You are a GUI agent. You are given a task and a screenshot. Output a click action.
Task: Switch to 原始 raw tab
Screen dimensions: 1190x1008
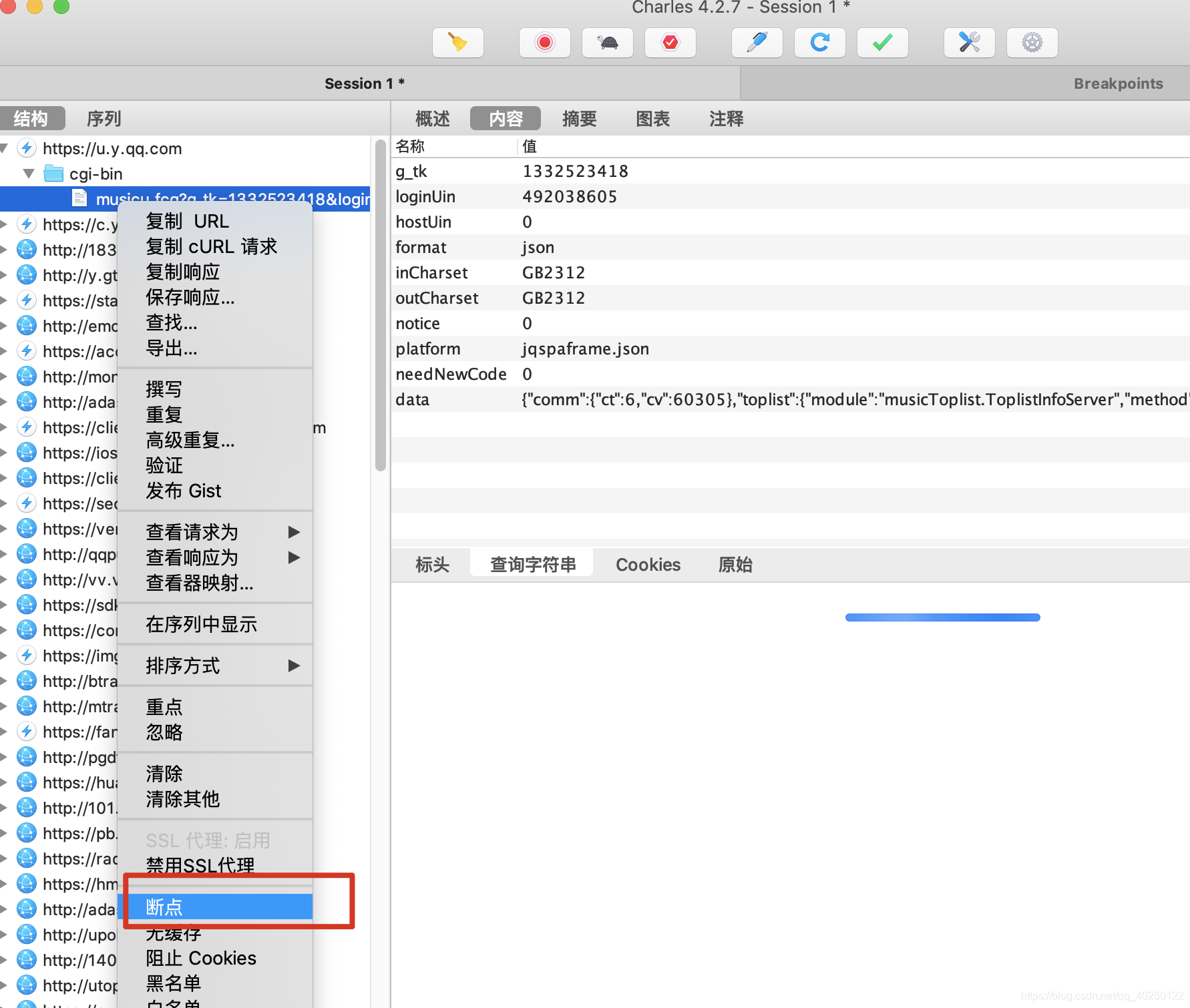(x=735, y=565)
